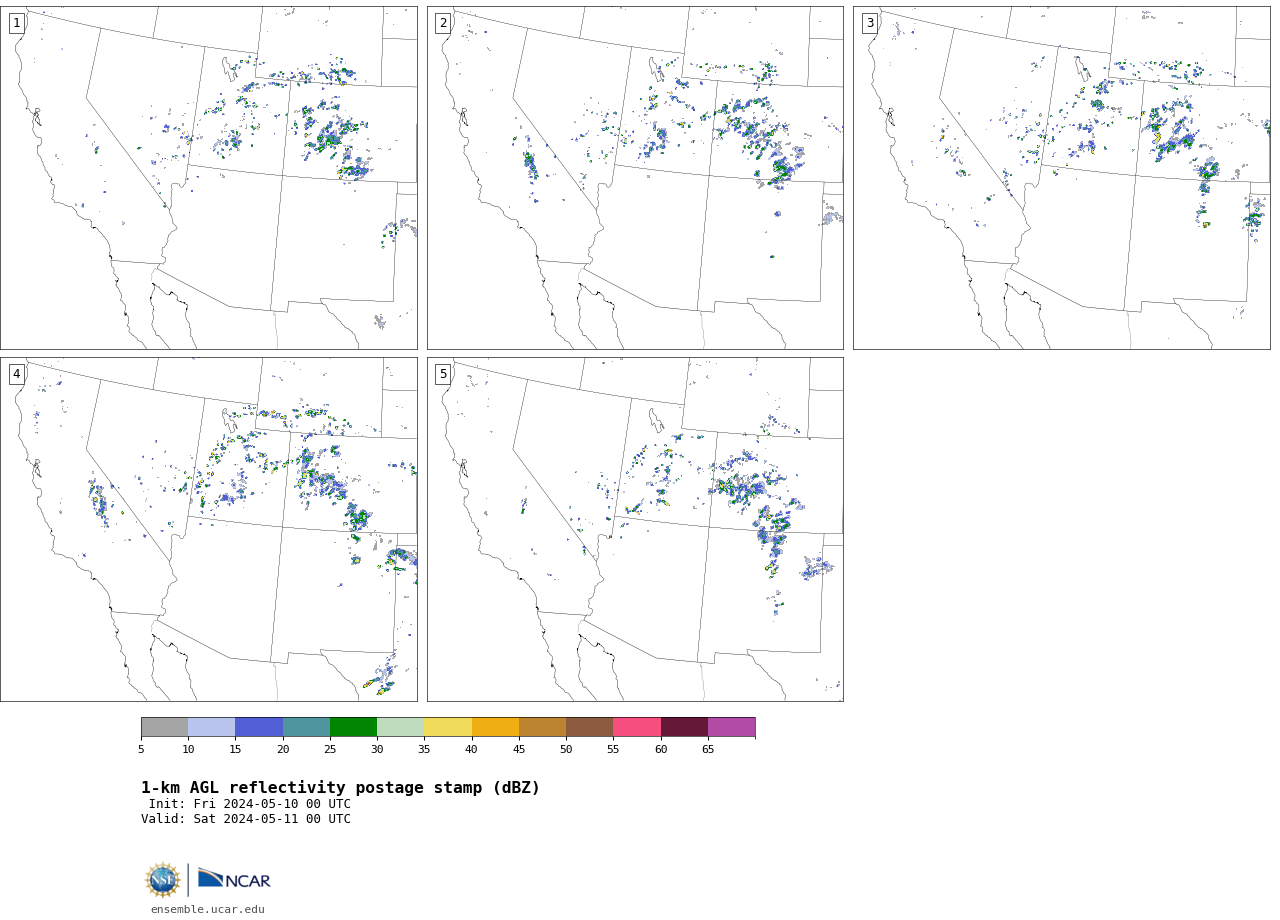Click the pink 55-60 dBZ swatch
1280x920 pixels.
(637, 727)
